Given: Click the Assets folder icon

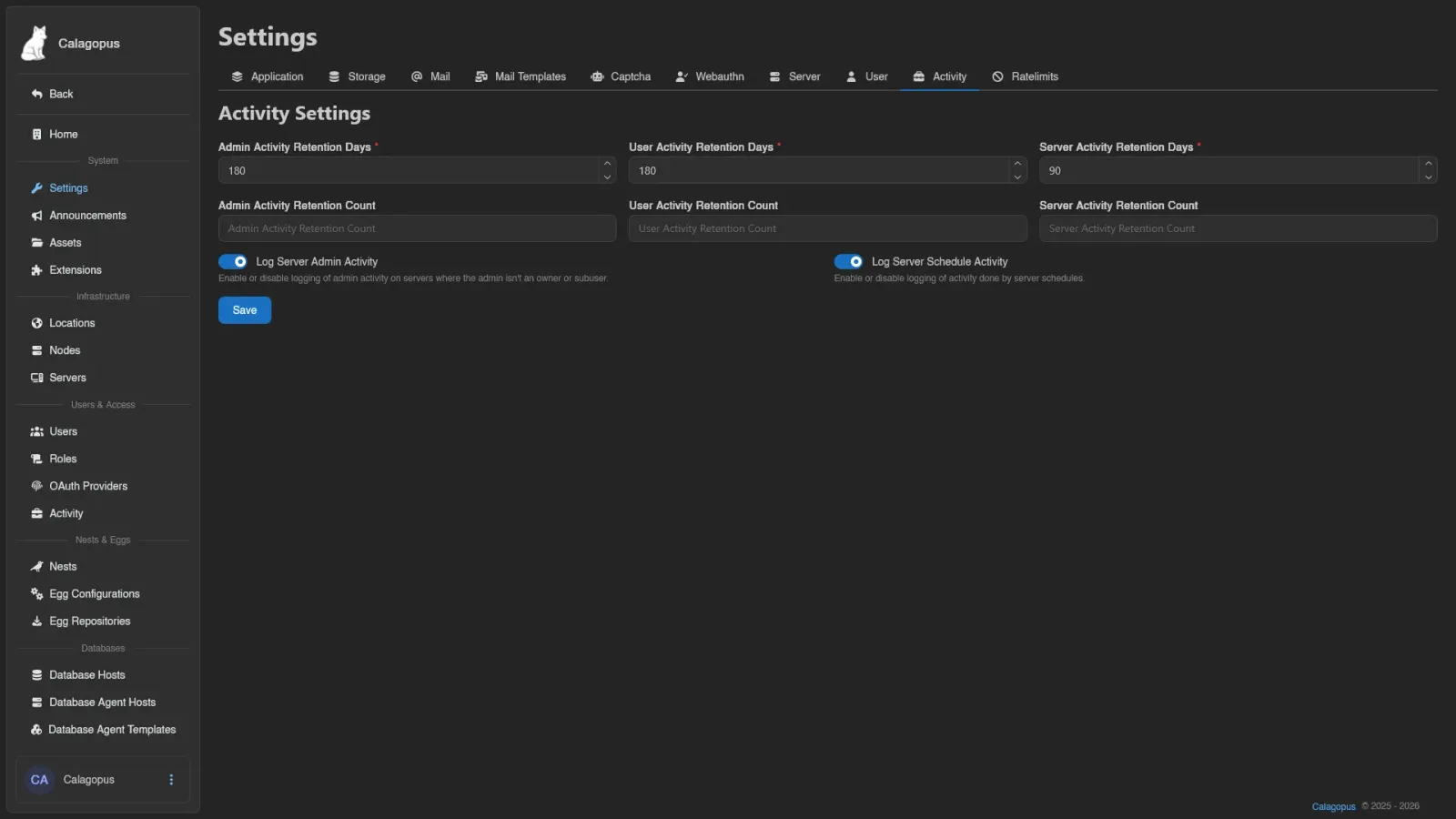Looking at the screenshot, I should 36,243.
